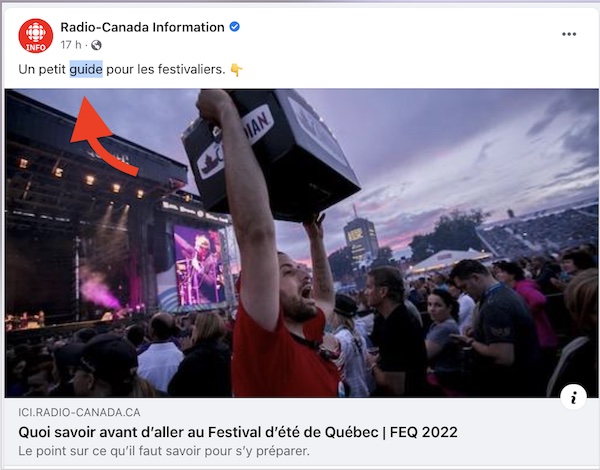The image size is (600, 470).
Task: Click the highlighted word guide
Action: tap(86, 69)
